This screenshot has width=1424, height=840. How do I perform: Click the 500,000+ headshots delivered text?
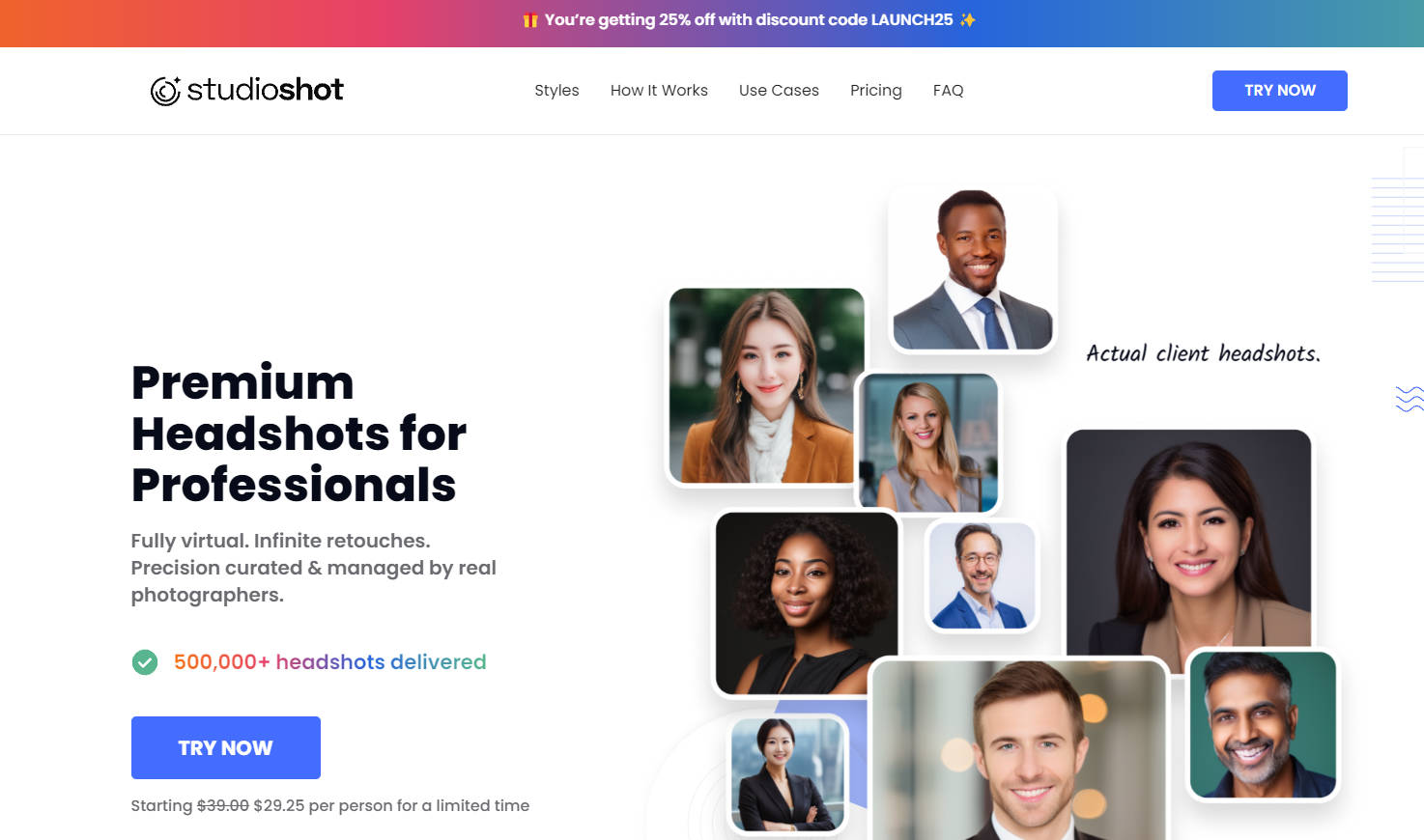330,662
